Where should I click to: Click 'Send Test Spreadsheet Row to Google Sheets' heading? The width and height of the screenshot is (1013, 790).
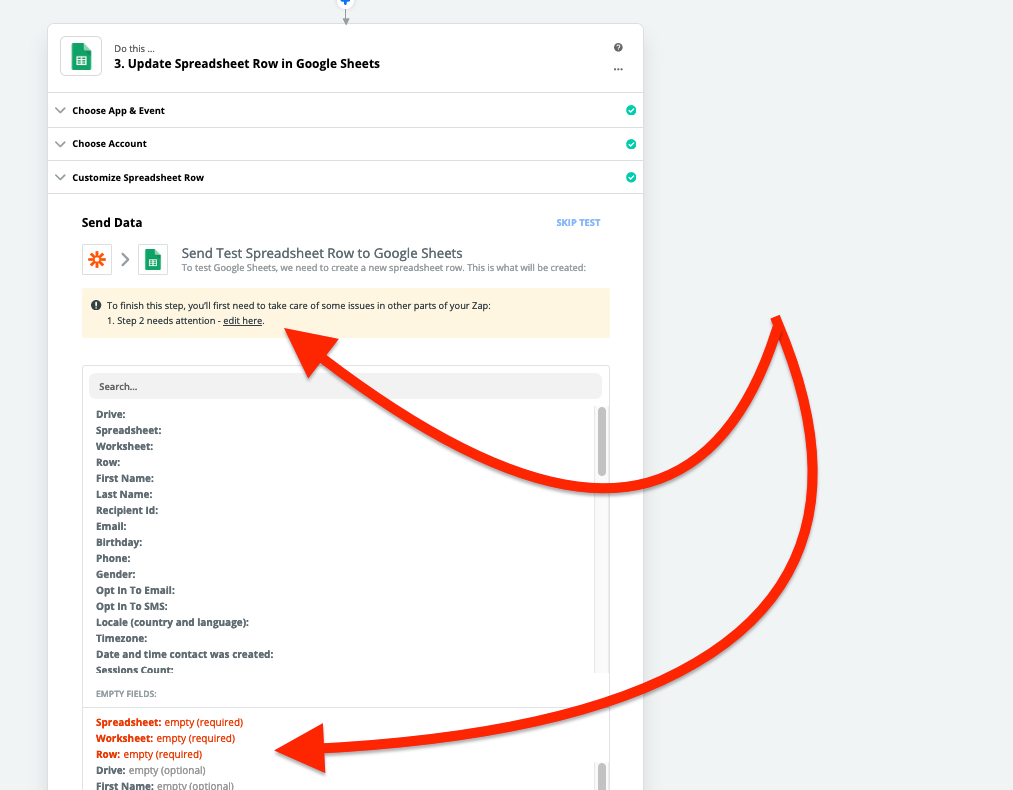(x=322, y=253)
